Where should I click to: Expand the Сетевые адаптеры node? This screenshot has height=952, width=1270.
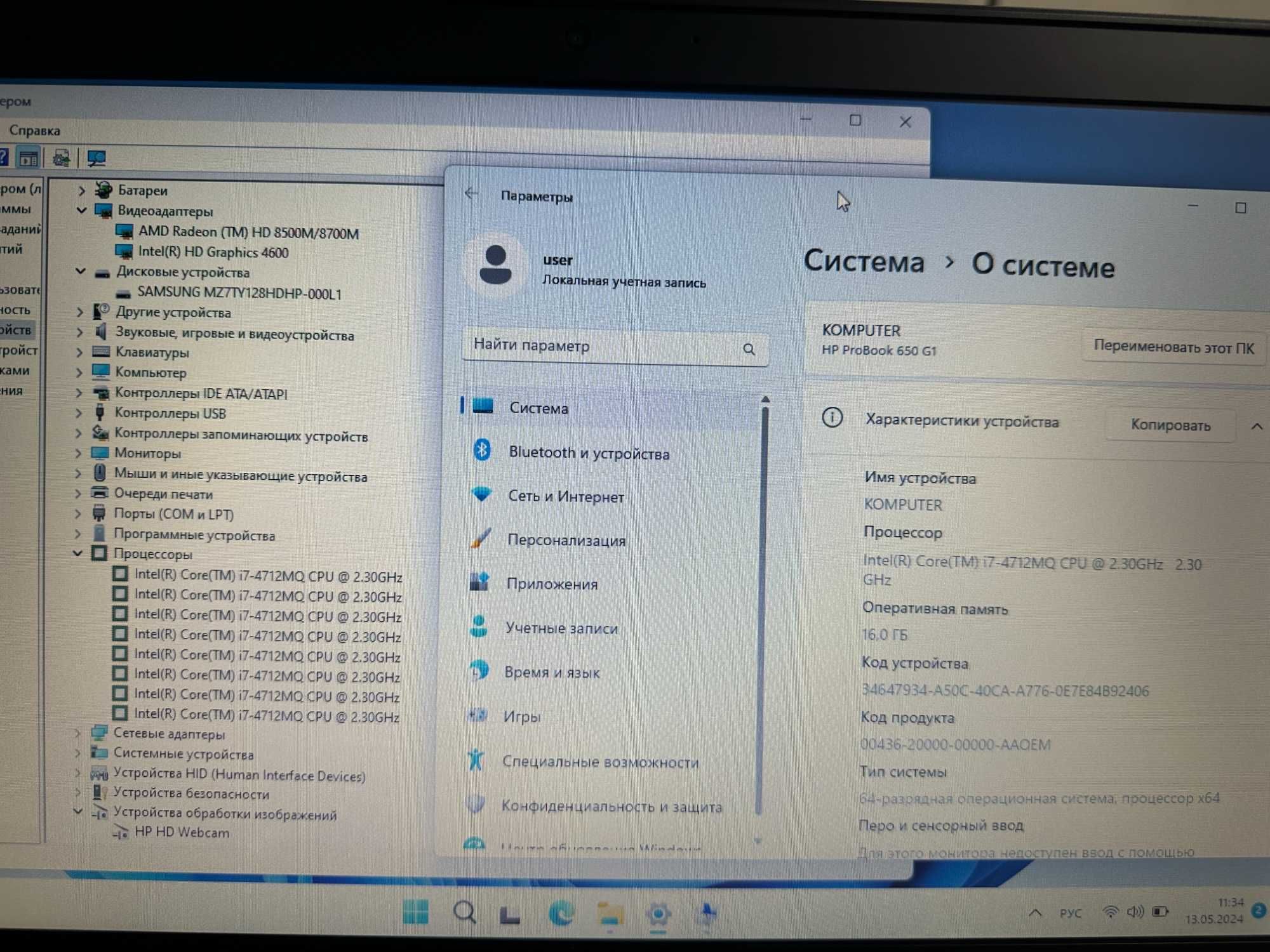(77, 734)
